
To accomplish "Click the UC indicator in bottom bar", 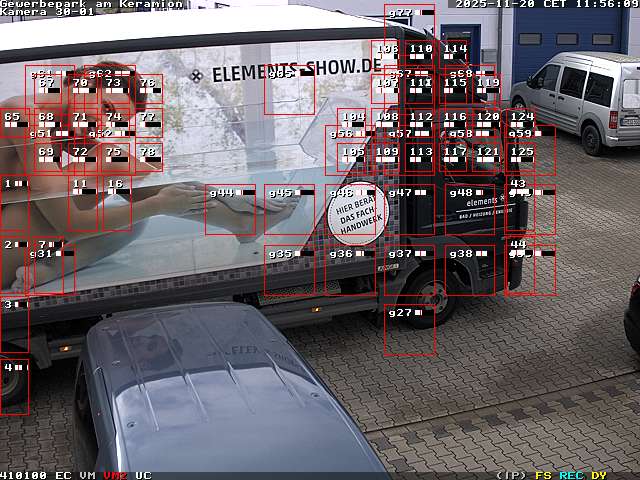I will pos(143,475).
